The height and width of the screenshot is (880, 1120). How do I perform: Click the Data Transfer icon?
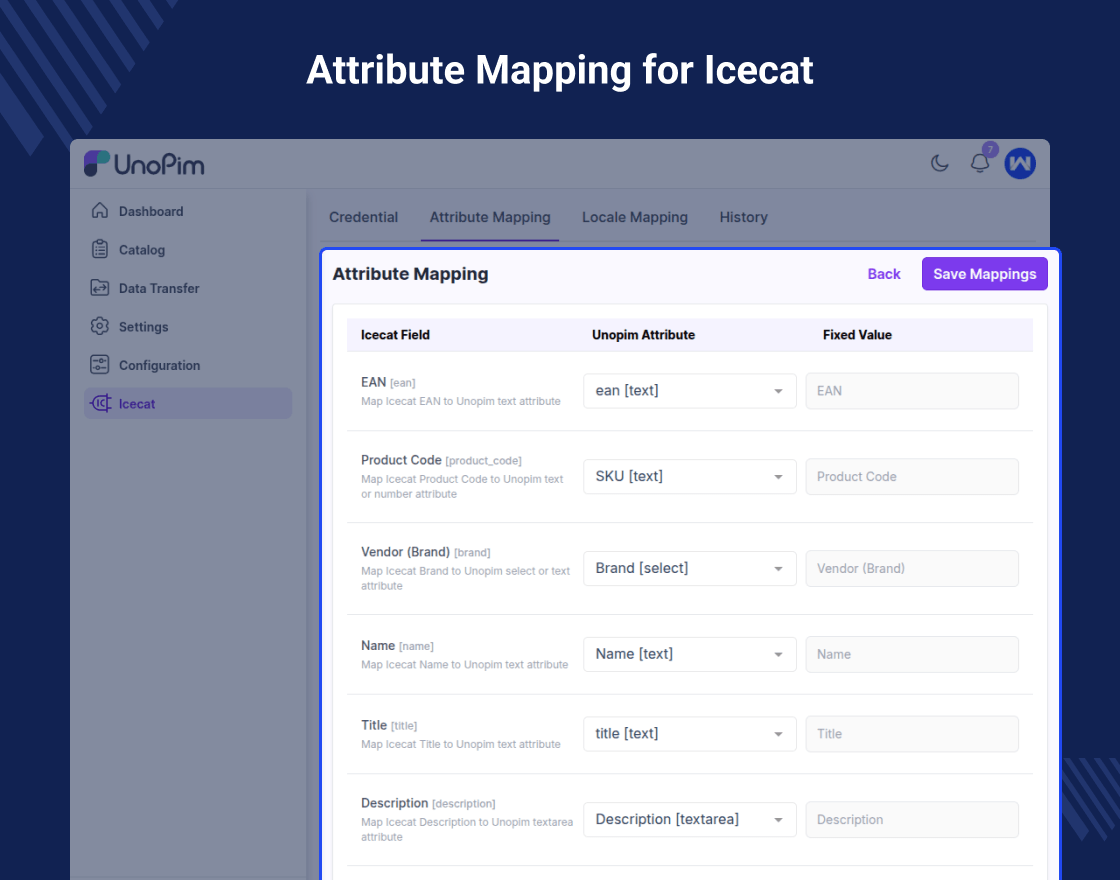(x=100, y=288)
